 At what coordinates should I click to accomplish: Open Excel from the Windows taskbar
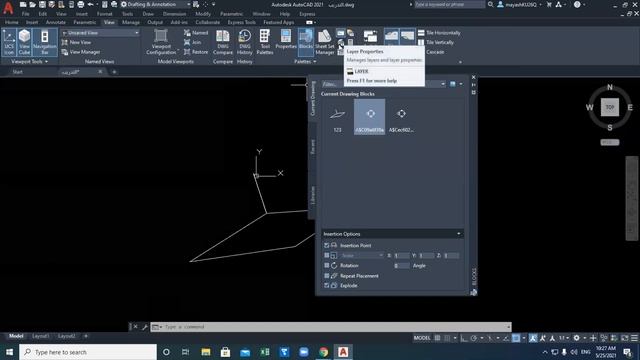(x=264, y=352)
